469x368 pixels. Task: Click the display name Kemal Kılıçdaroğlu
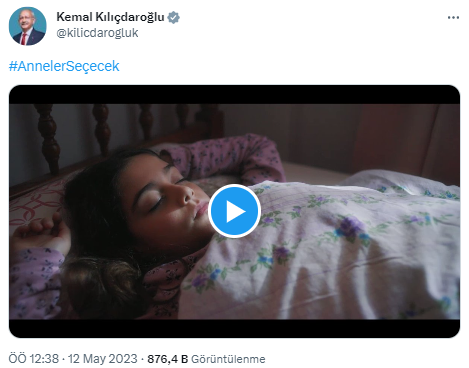coord(110,17)
